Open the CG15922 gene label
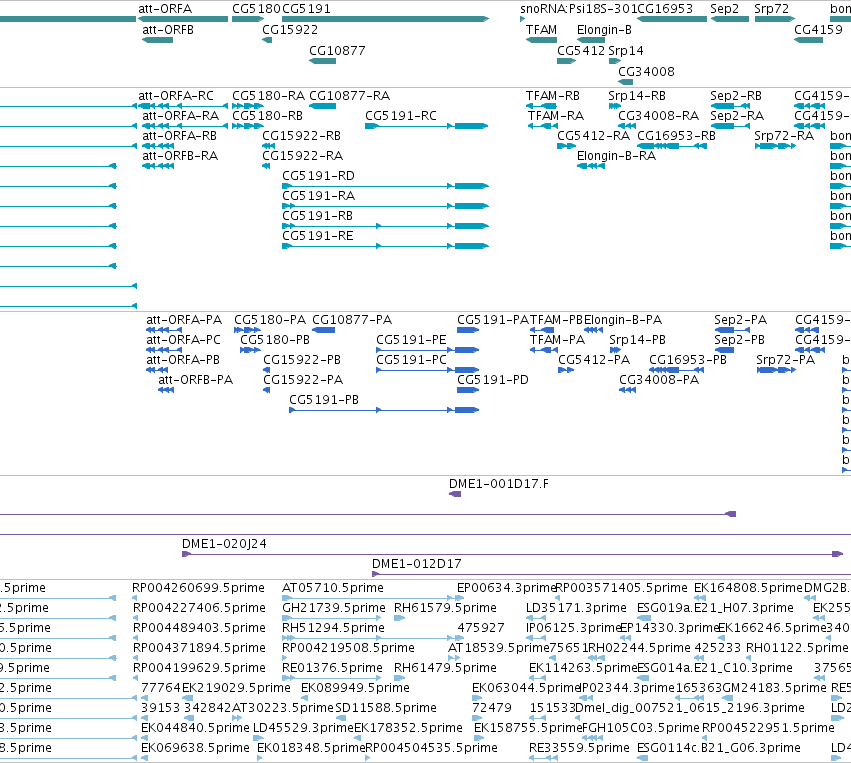851x763 pixels. click(290, 30)
